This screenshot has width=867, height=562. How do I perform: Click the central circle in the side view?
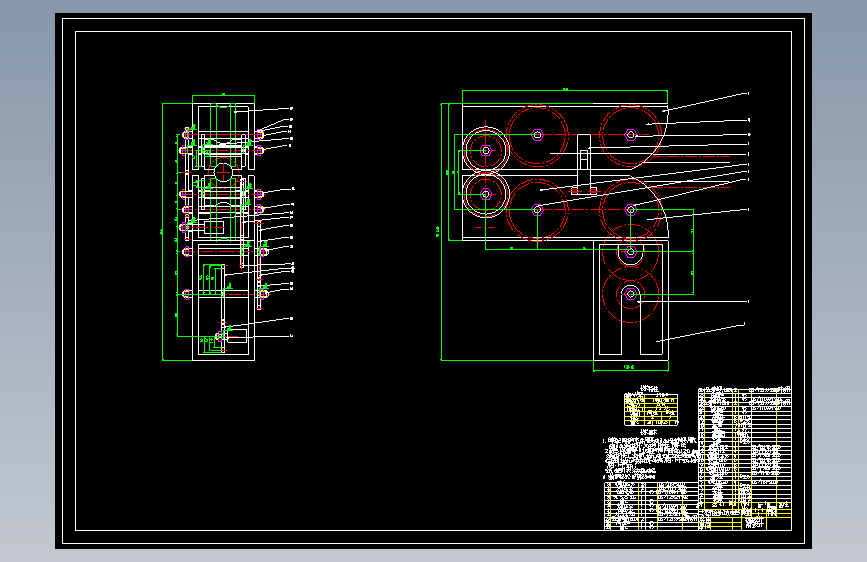[x=223, y=173]
